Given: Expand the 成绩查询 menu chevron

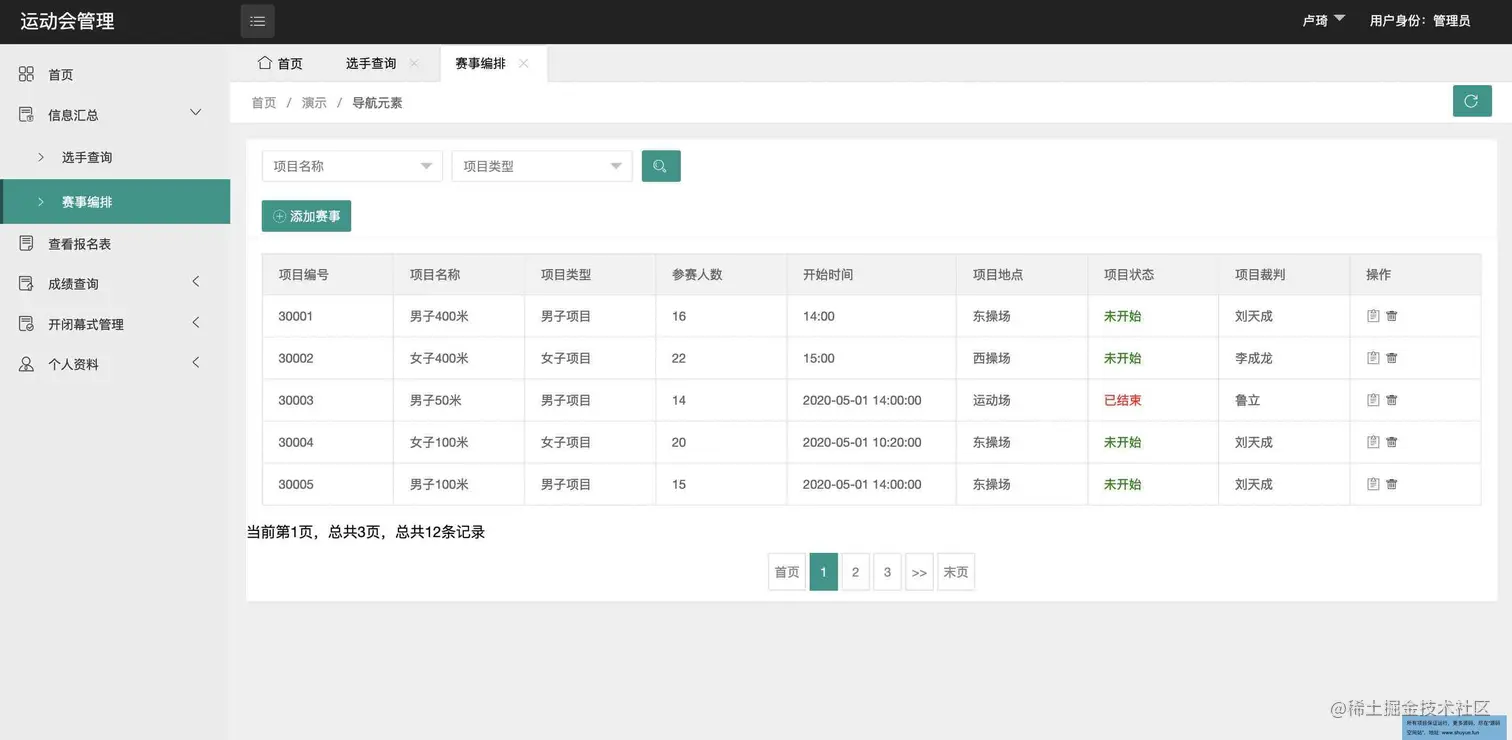Looking at the screenshot, I should 196,282.
